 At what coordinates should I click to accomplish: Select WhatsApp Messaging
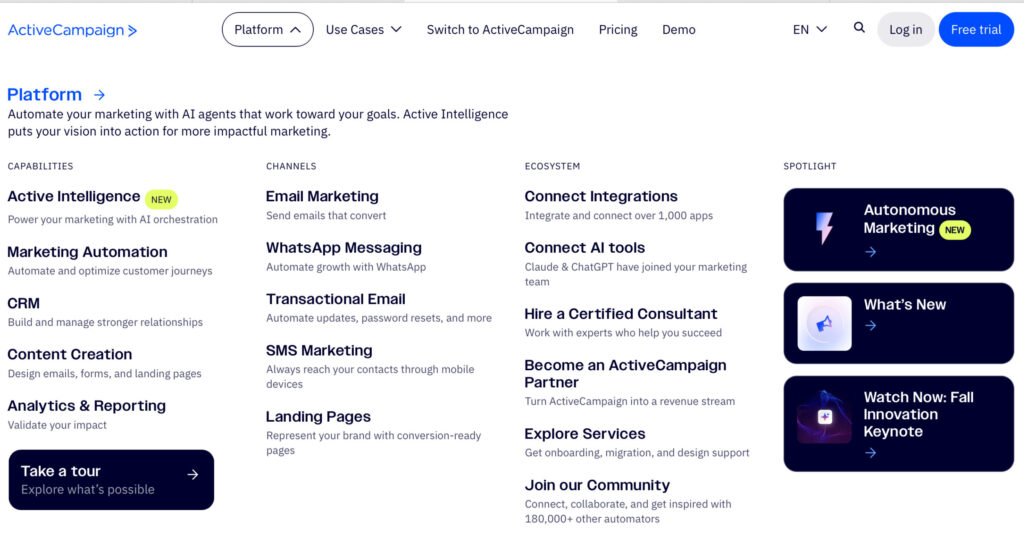(344, 248)
